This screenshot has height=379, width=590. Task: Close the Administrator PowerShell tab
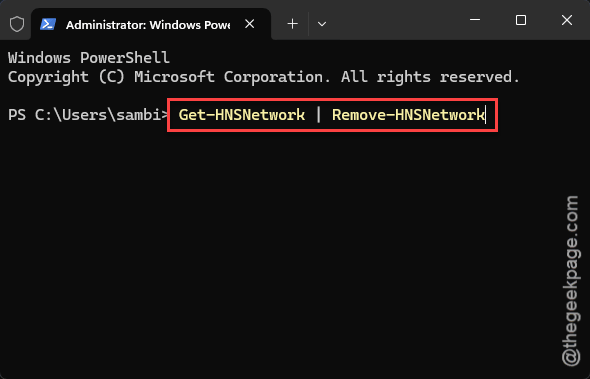249,24
